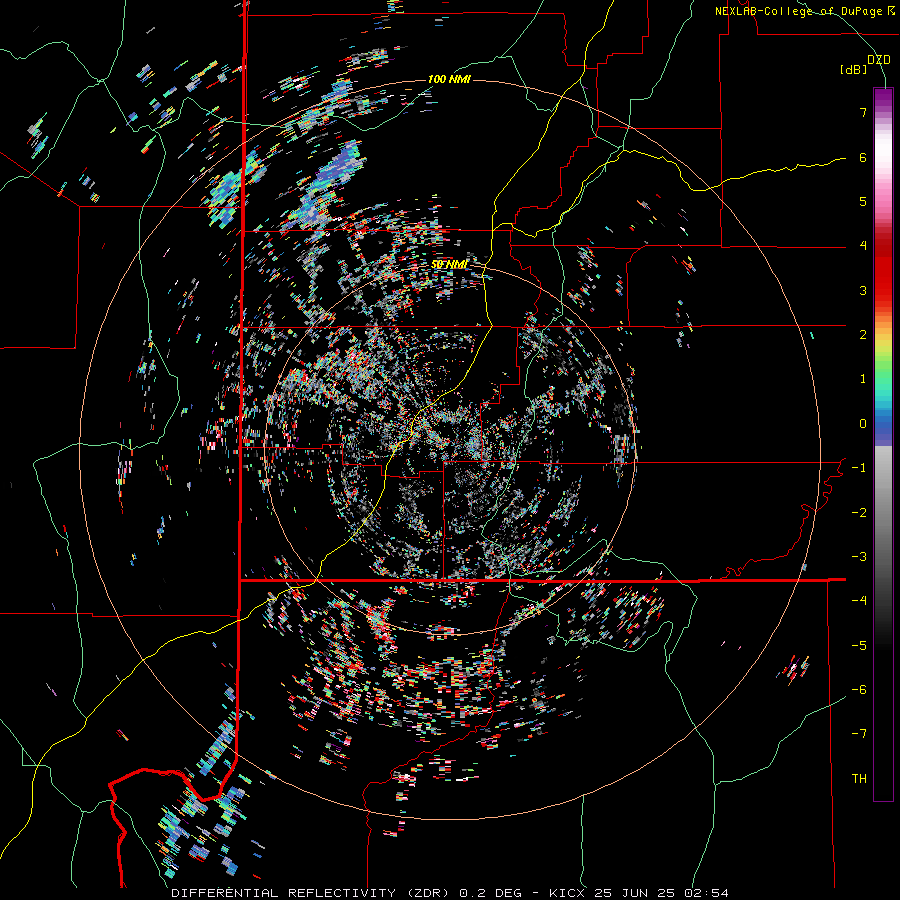Viewport: 900px width, 900px height.
Task: Click the DZD product label
Action: click(879, 60)
